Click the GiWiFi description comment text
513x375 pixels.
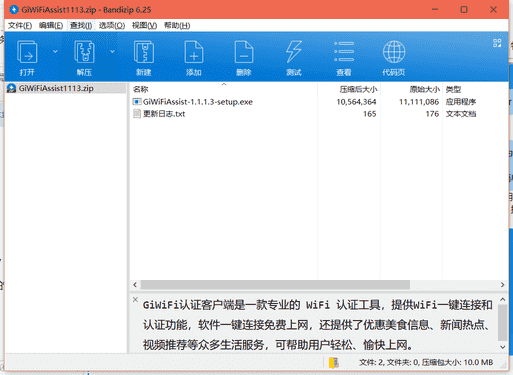pos(317,325)
